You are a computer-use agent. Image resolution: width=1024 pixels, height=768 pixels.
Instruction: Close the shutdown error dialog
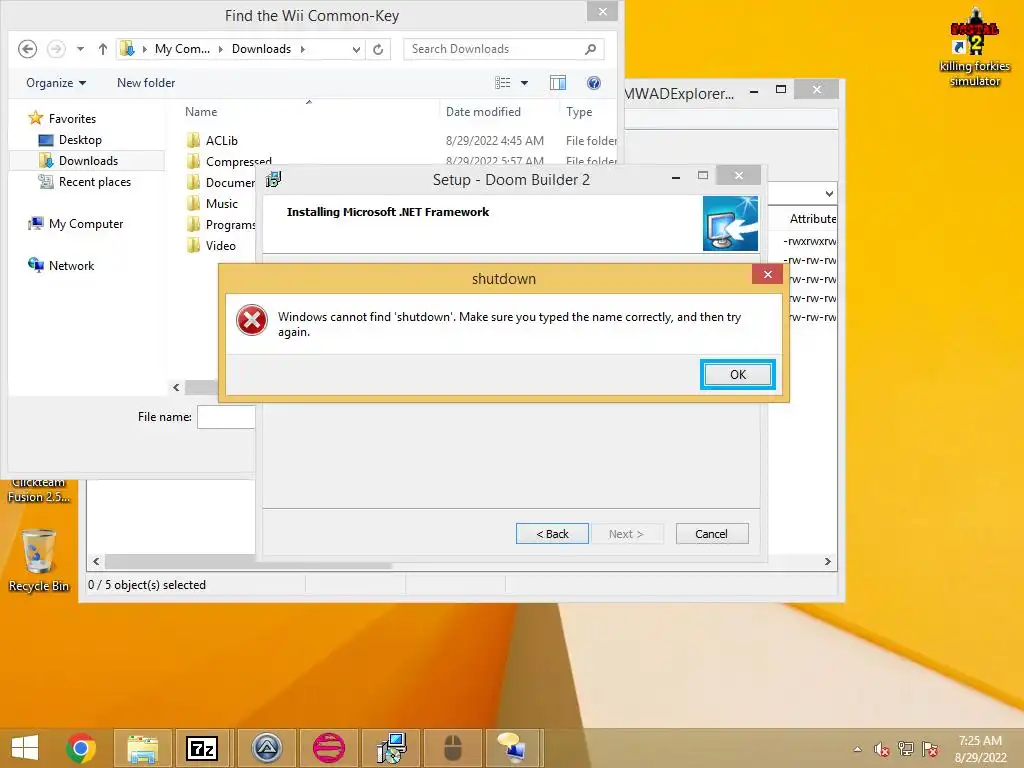coord(767,274)
